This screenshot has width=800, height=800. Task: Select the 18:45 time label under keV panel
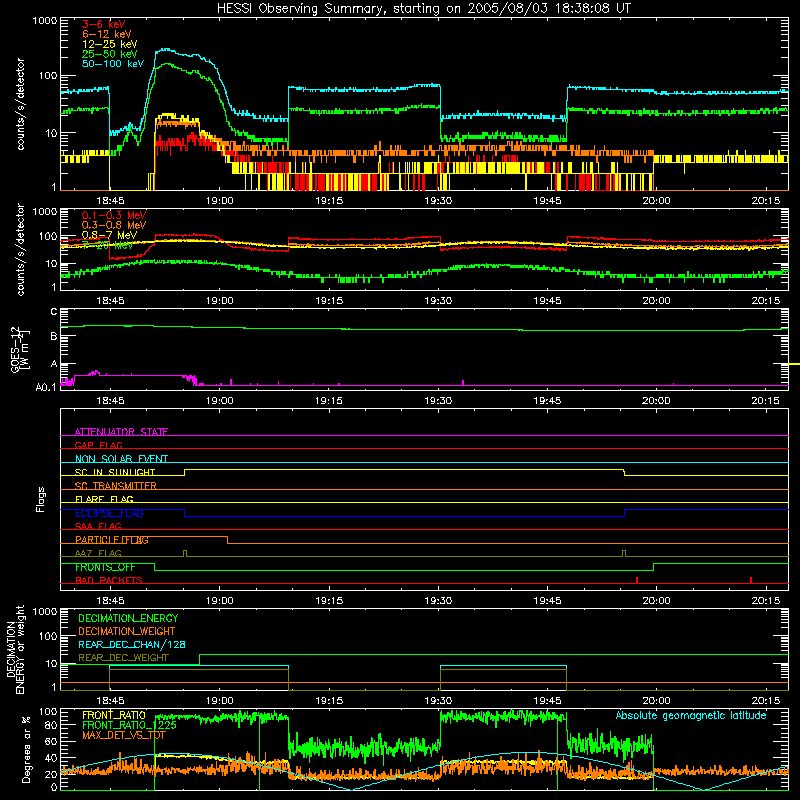[110, 201]
